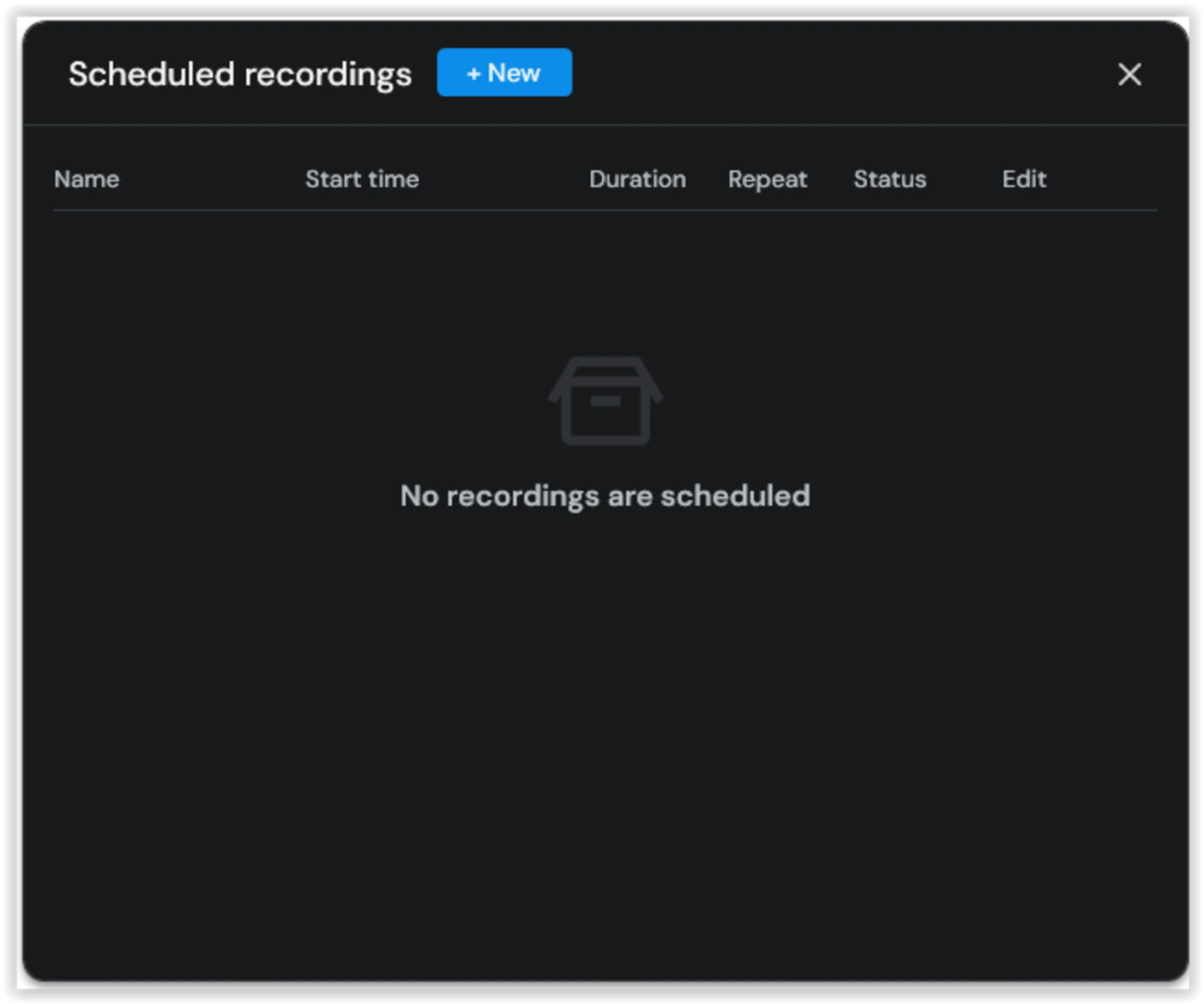Click the Repeat column header
The image size is (1204, 1004).
click(x=767, y=180)
